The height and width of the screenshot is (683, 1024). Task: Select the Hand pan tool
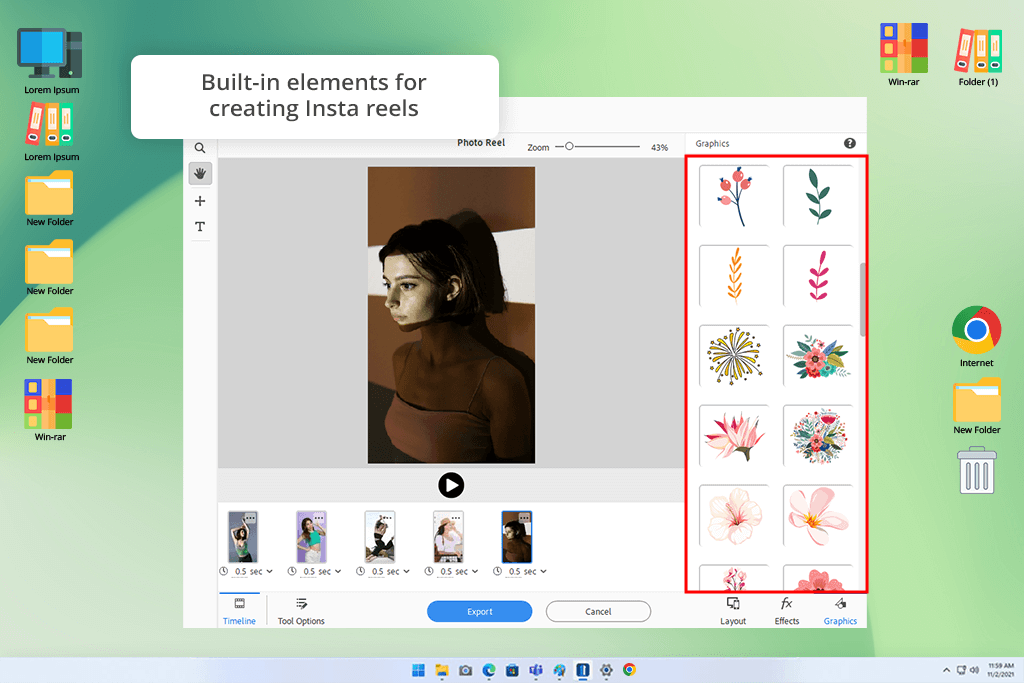tap(200, 174)
